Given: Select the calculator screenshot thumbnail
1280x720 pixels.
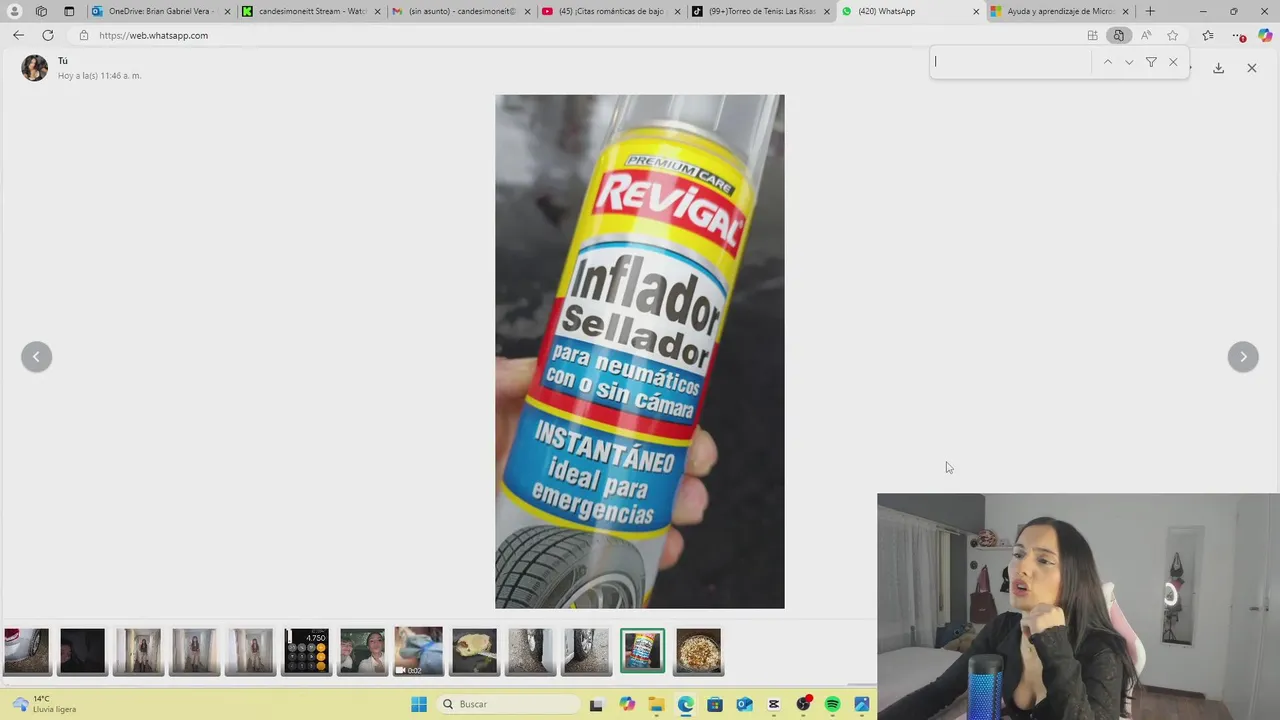Looking at the screenshot, I should 306,651.
